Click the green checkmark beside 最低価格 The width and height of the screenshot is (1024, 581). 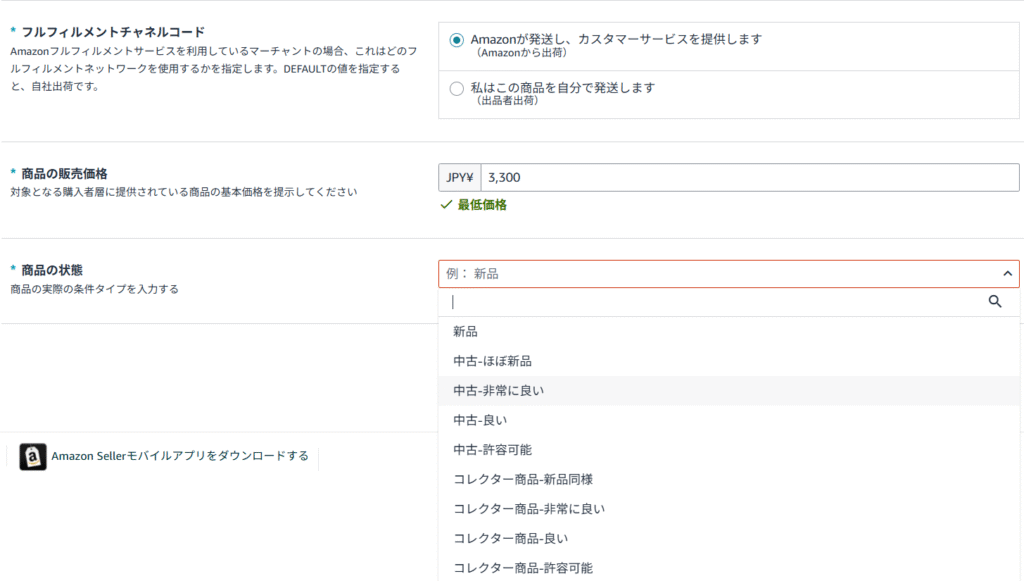tap(446, 205)
